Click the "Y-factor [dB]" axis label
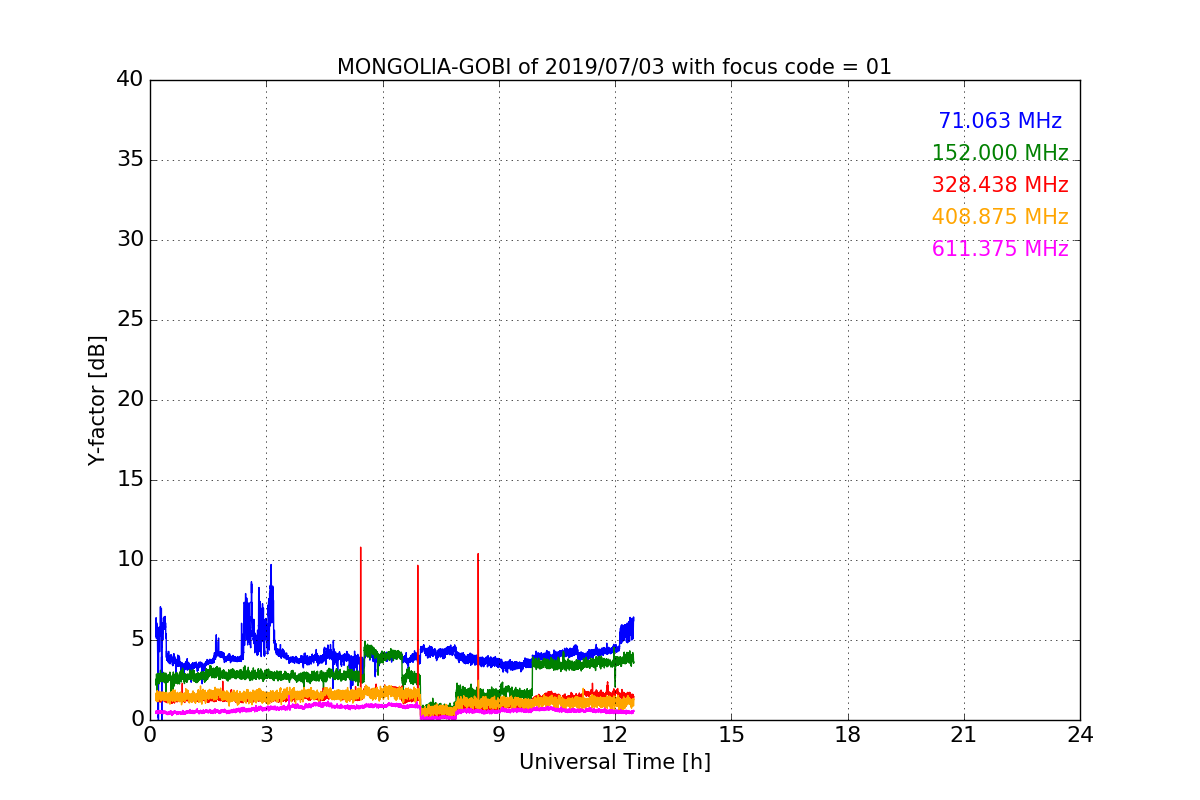Image resolution: width=1200 pixels, height=800 pixels. [97, 400]
